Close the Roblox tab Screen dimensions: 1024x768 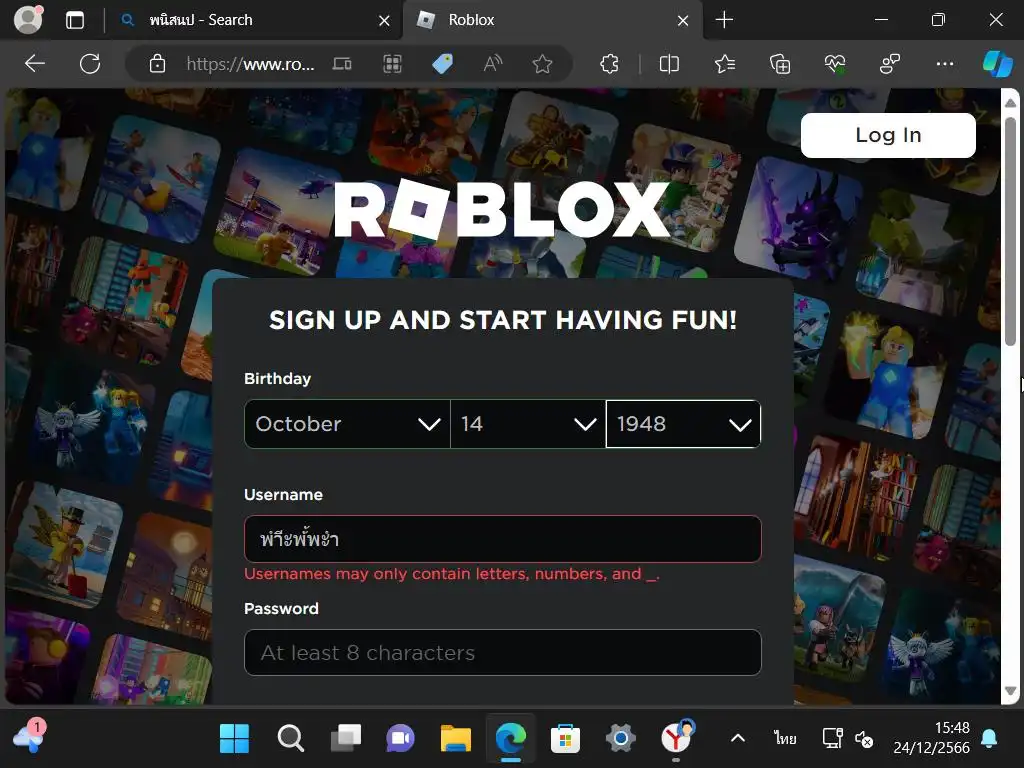(683, 21)
